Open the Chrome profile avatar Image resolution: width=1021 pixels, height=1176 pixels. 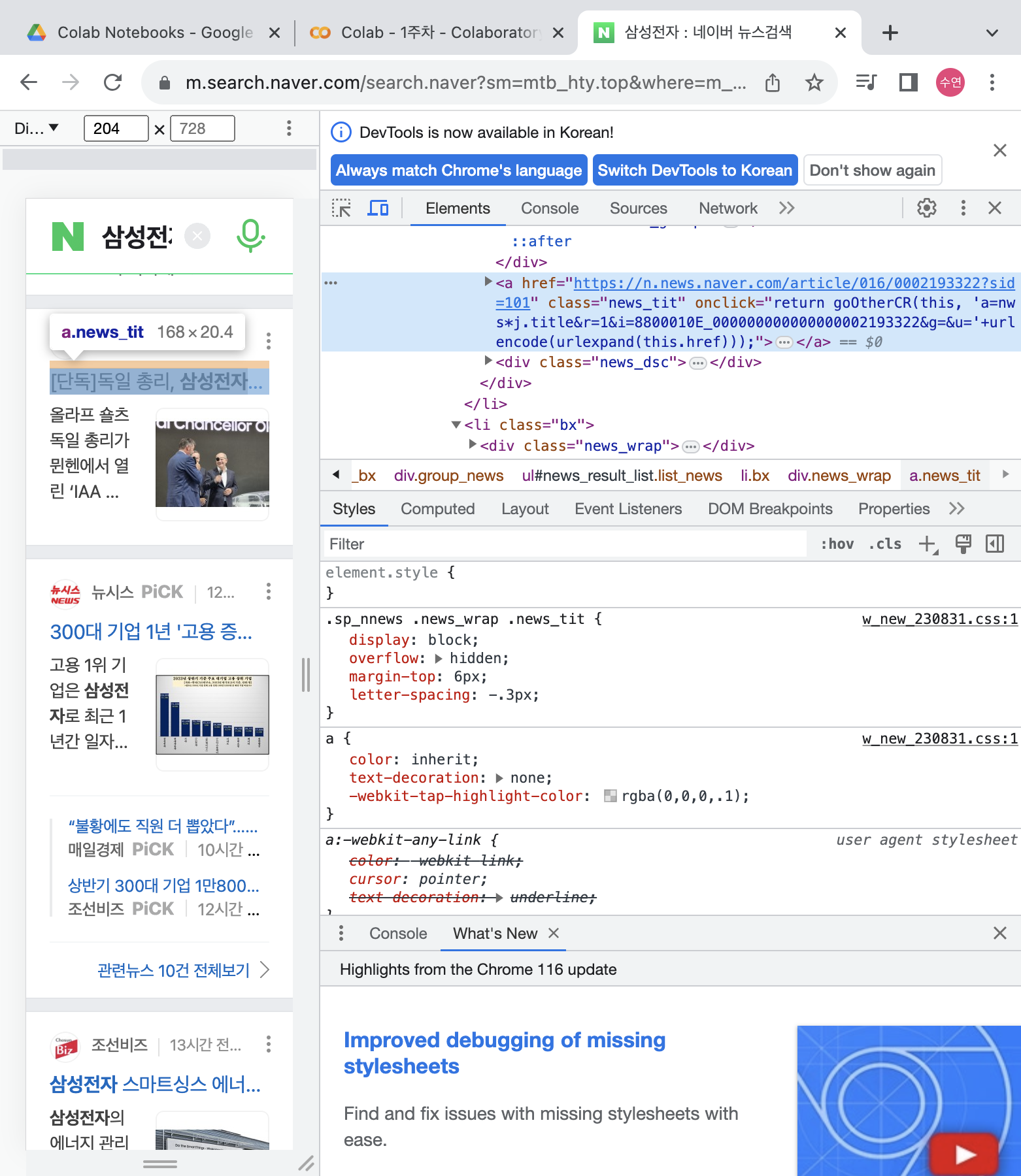pos(950,82)
